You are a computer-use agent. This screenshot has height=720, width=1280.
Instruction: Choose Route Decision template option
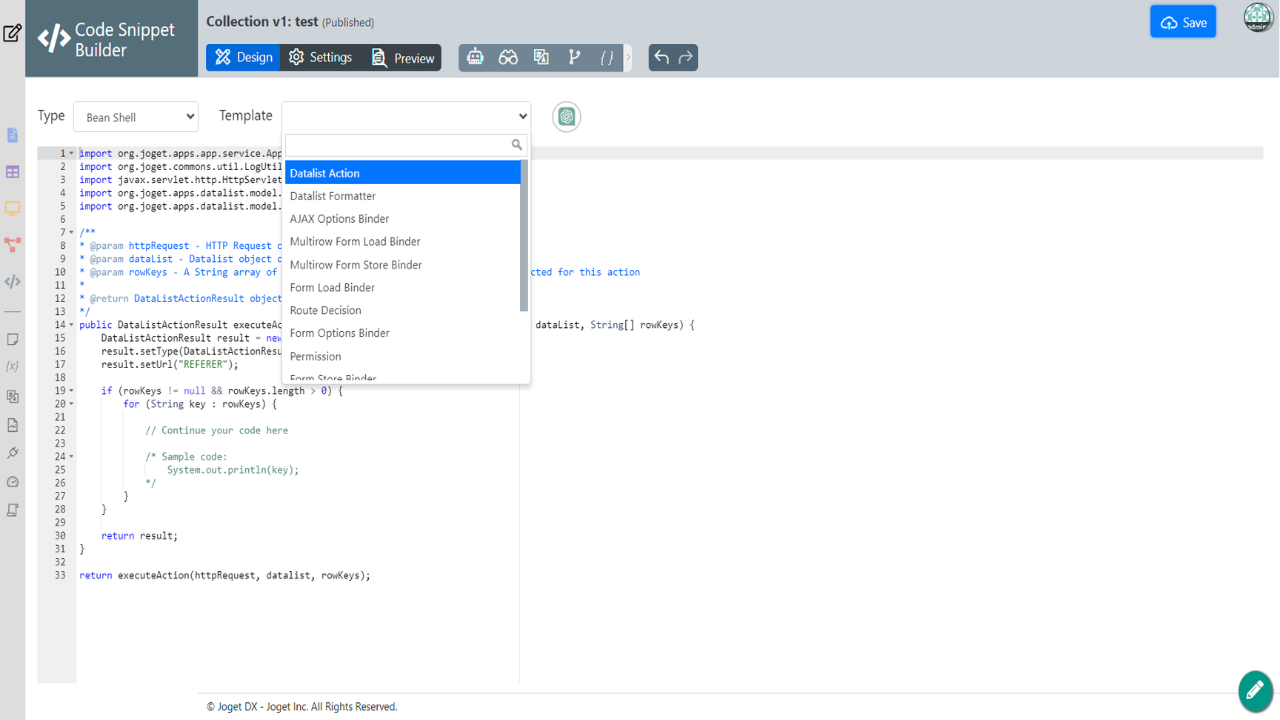click(x=403, y=310)
